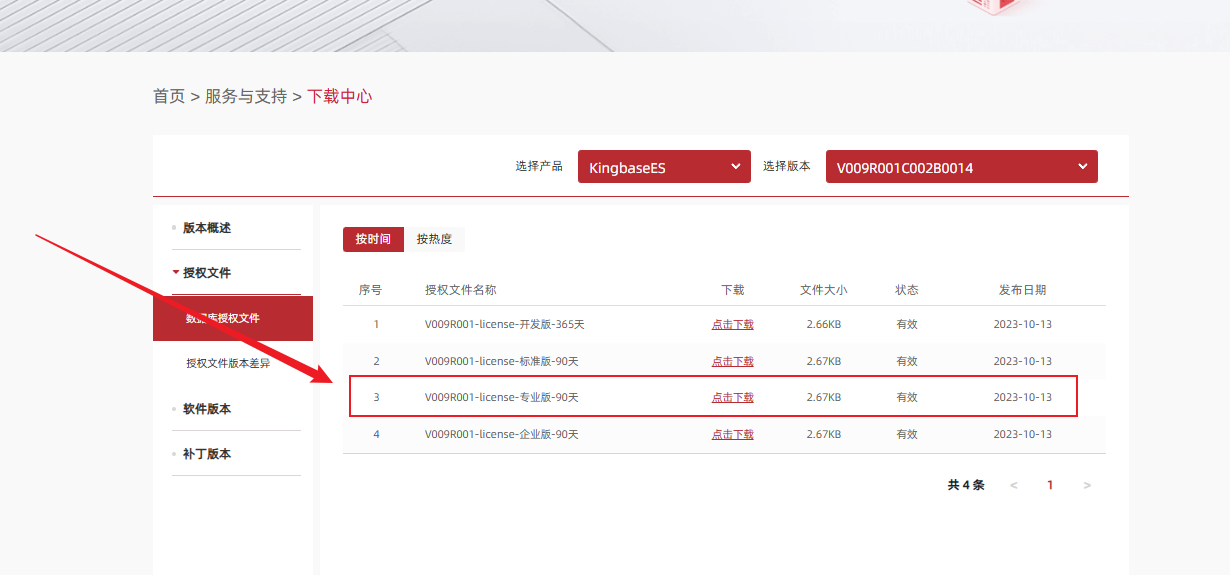Image resolution: width=1230 pixels, height=575 pixels.
Task: Click the 状态 column header
Action: (x=907, y=290)
